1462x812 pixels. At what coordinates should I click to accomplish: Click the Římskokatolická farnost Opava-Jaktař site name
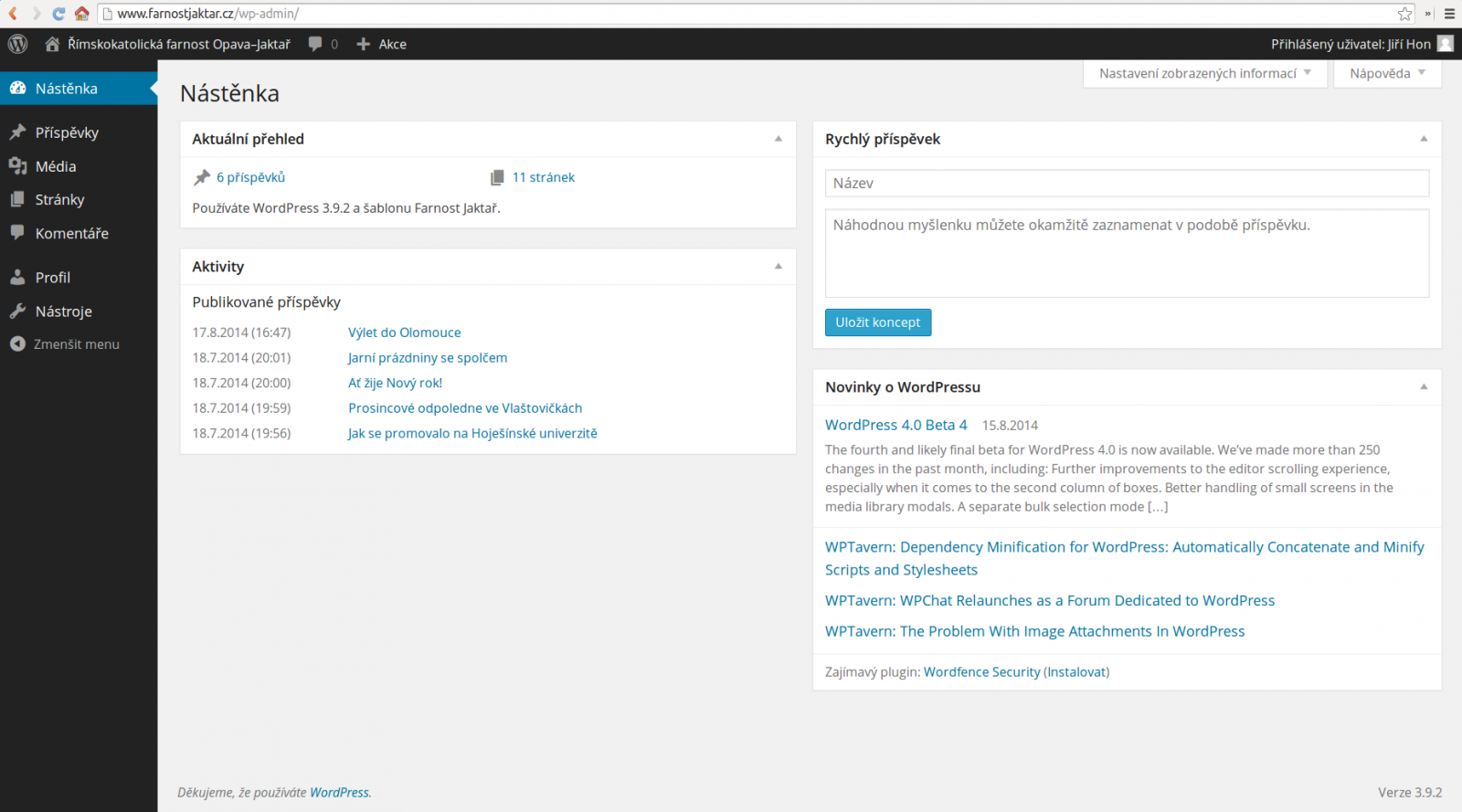pos(179,44)
